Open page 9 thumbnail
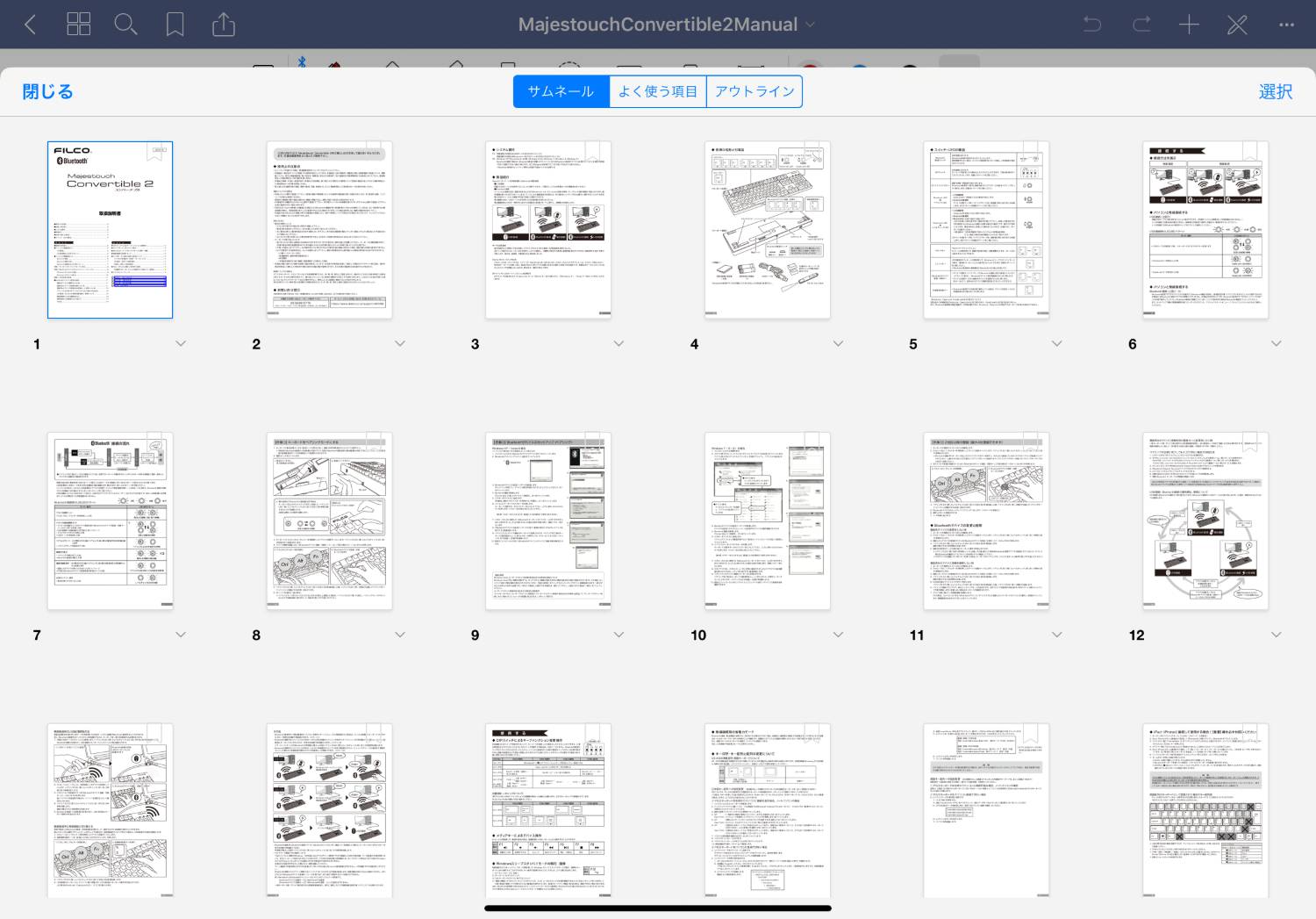 coord(548,521)
